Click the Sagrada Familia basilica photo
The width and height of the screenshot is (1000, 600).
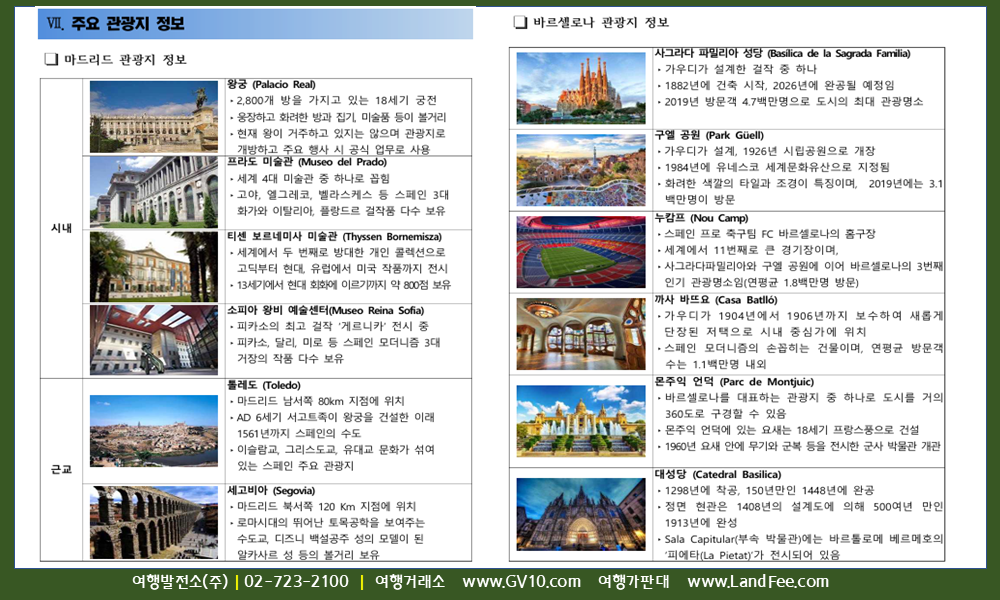click(580, 82)
